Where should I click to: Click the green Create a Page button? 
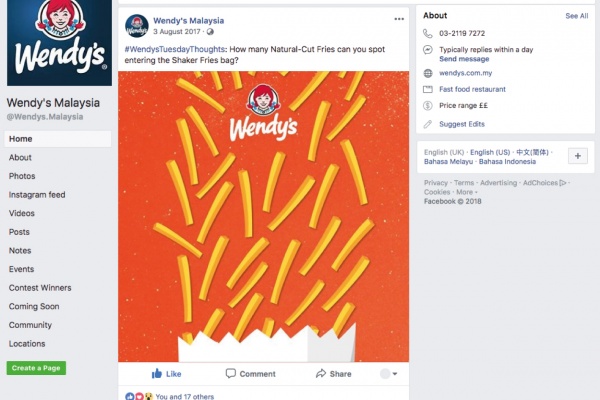(36, 368)
